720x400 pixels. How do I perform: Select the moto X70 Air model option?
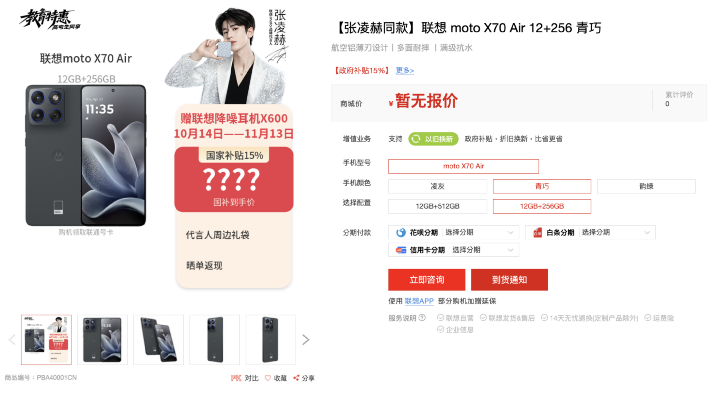click(x=463, y=166)
